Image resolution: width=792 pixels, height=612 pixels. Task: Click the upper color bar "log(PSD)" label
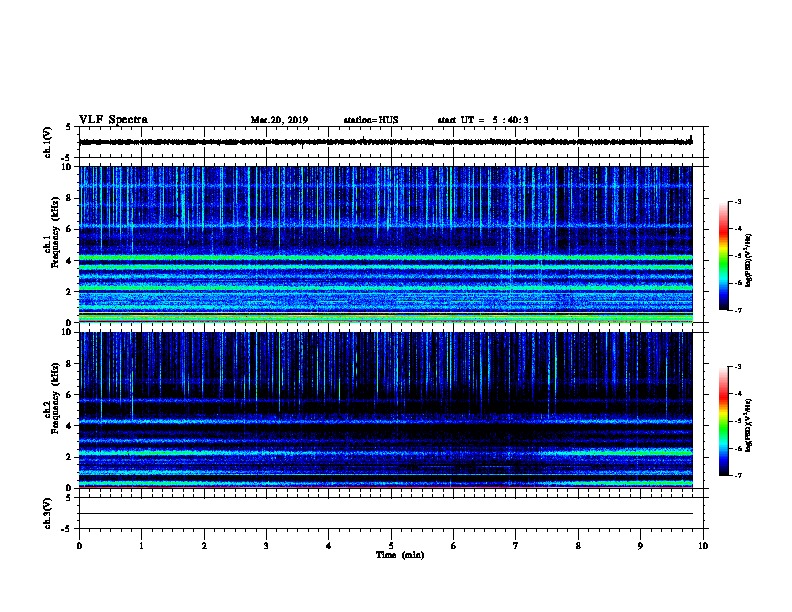(x=748, y=260)
